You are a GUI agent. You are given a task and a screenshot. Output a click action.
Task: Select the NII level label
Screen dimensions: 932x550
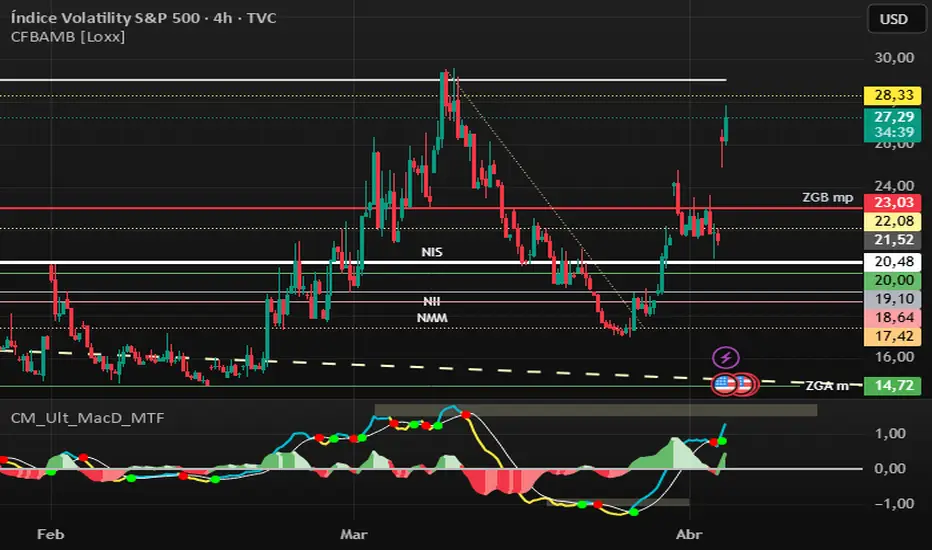(432, 301)
